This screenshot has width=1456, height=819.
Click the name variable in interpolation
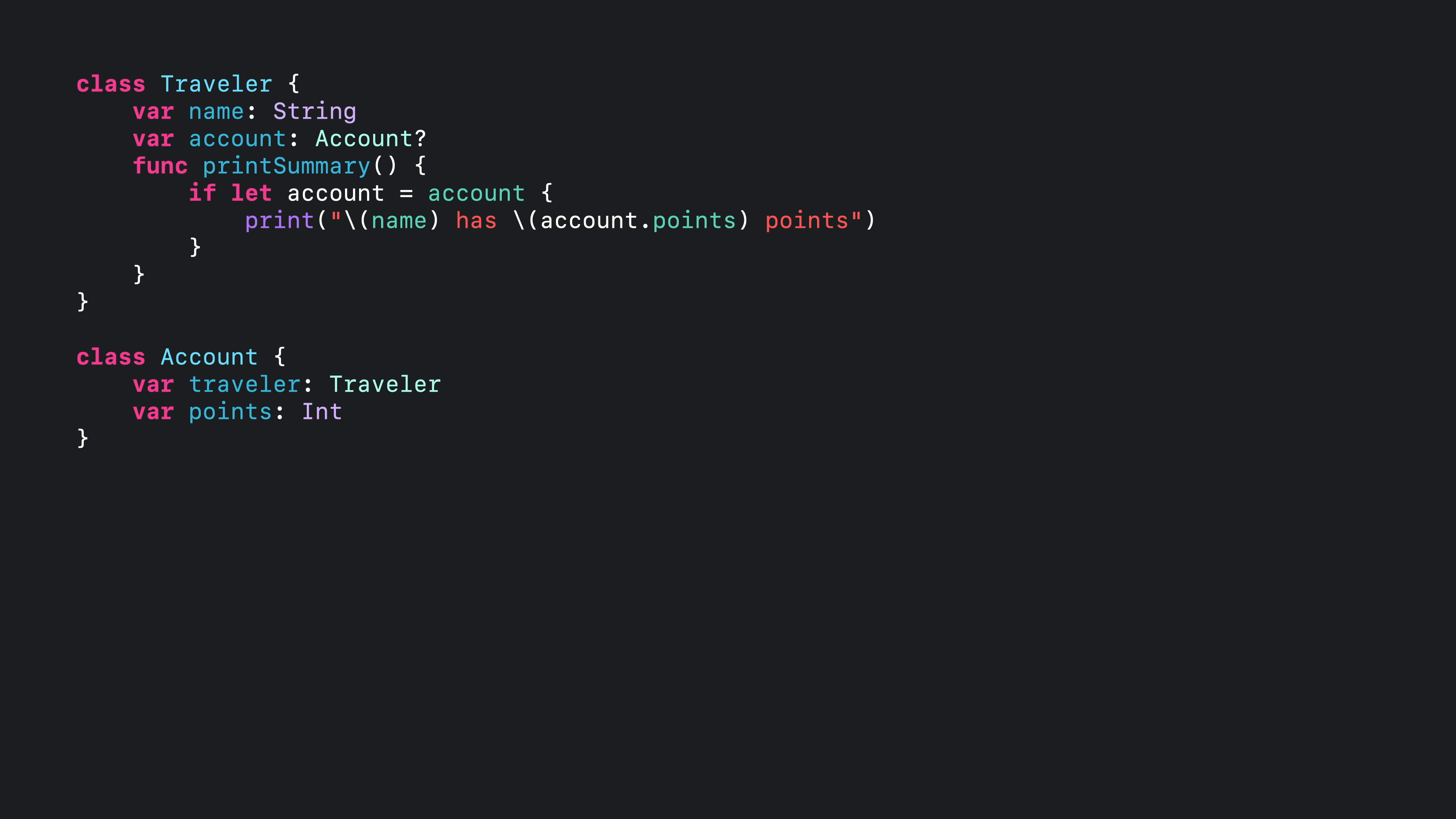[399, 220]
